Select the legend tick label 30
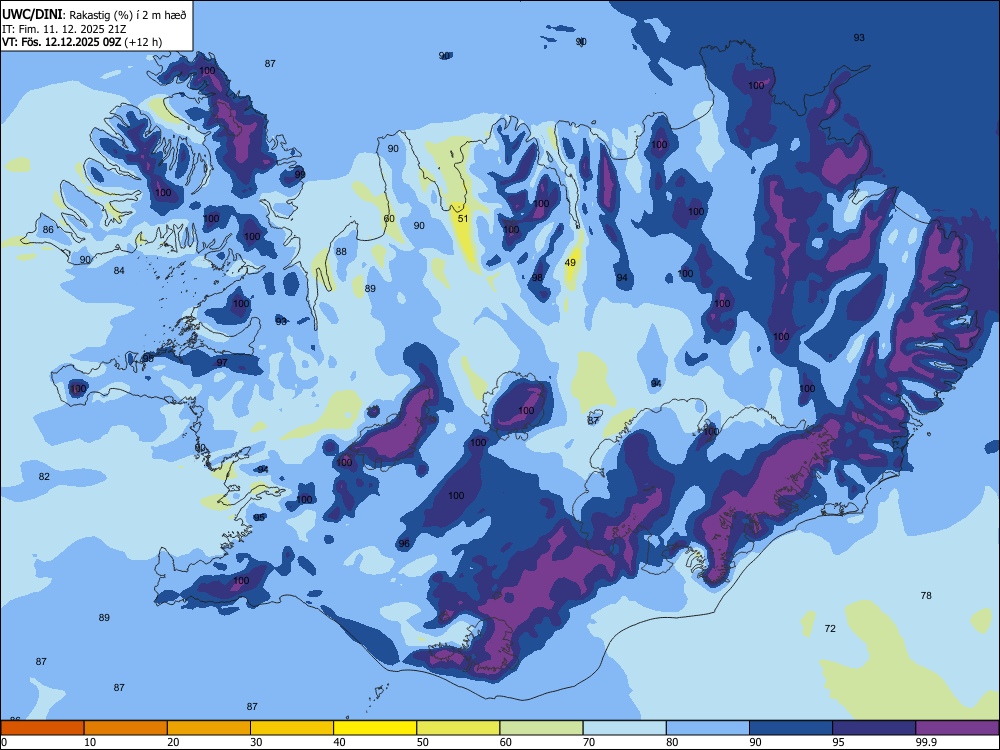The width and height of the screenshot is (1000, 750). pyautogui.click(x=256, y=742)
